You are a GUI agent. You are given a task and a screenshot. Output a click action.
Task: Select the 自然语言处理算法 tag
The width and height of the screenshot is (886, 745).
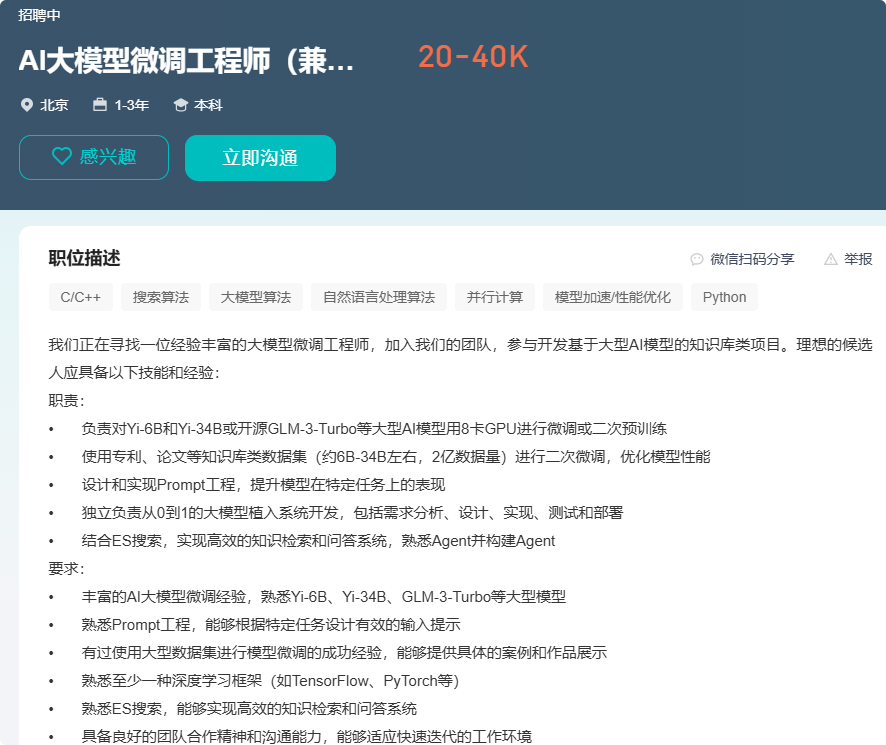tap(378, 296)
